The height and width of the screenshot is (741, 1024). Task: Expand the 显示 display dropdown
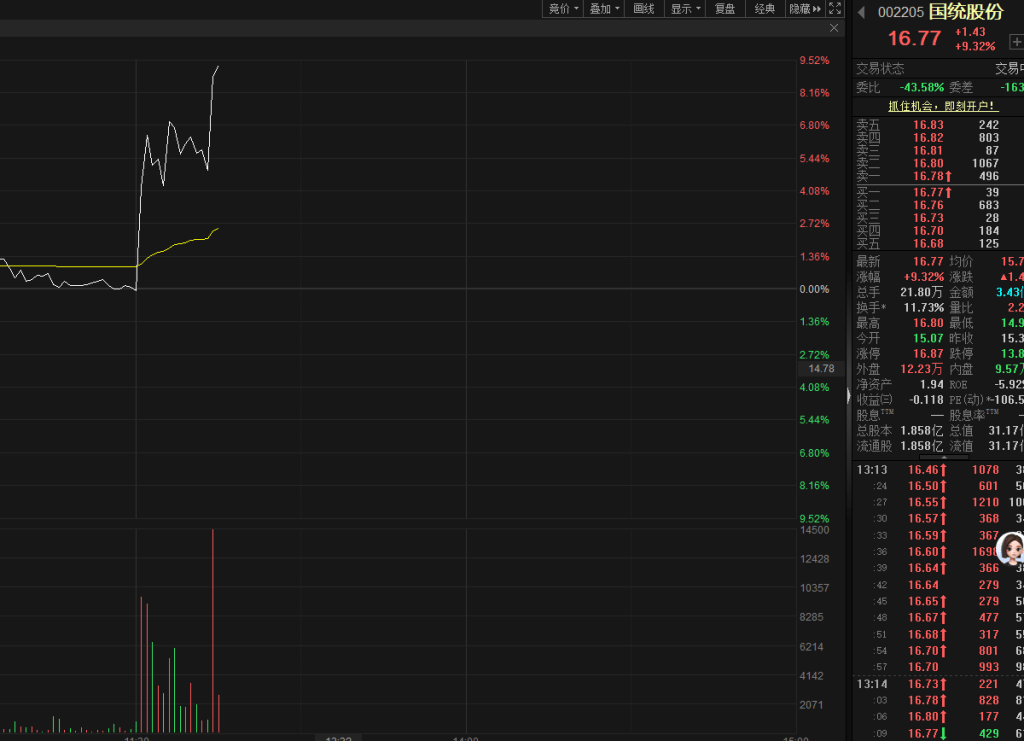[685, 9]
